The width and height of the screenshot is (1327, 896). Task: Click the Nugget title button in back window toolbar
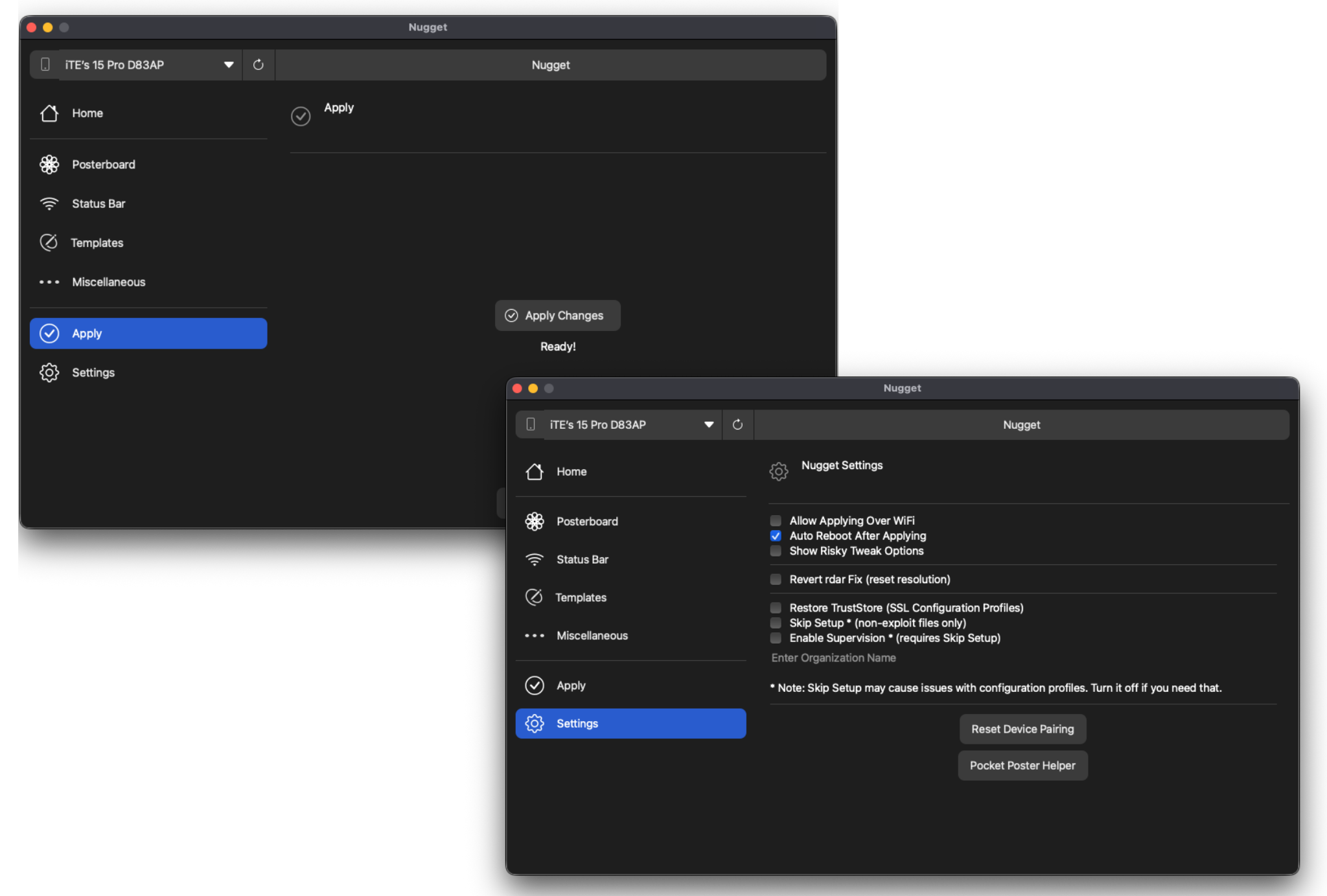click(x=551, y=65)
